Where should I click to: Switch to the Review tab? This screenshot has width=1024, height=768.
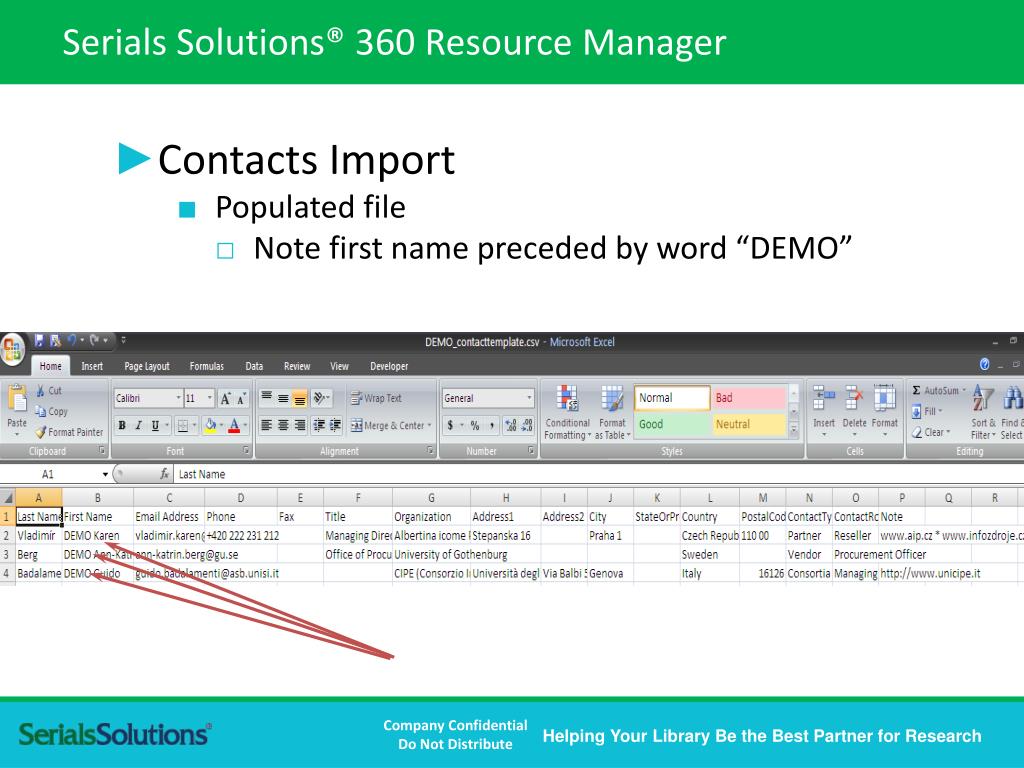[x=297, y=366]
